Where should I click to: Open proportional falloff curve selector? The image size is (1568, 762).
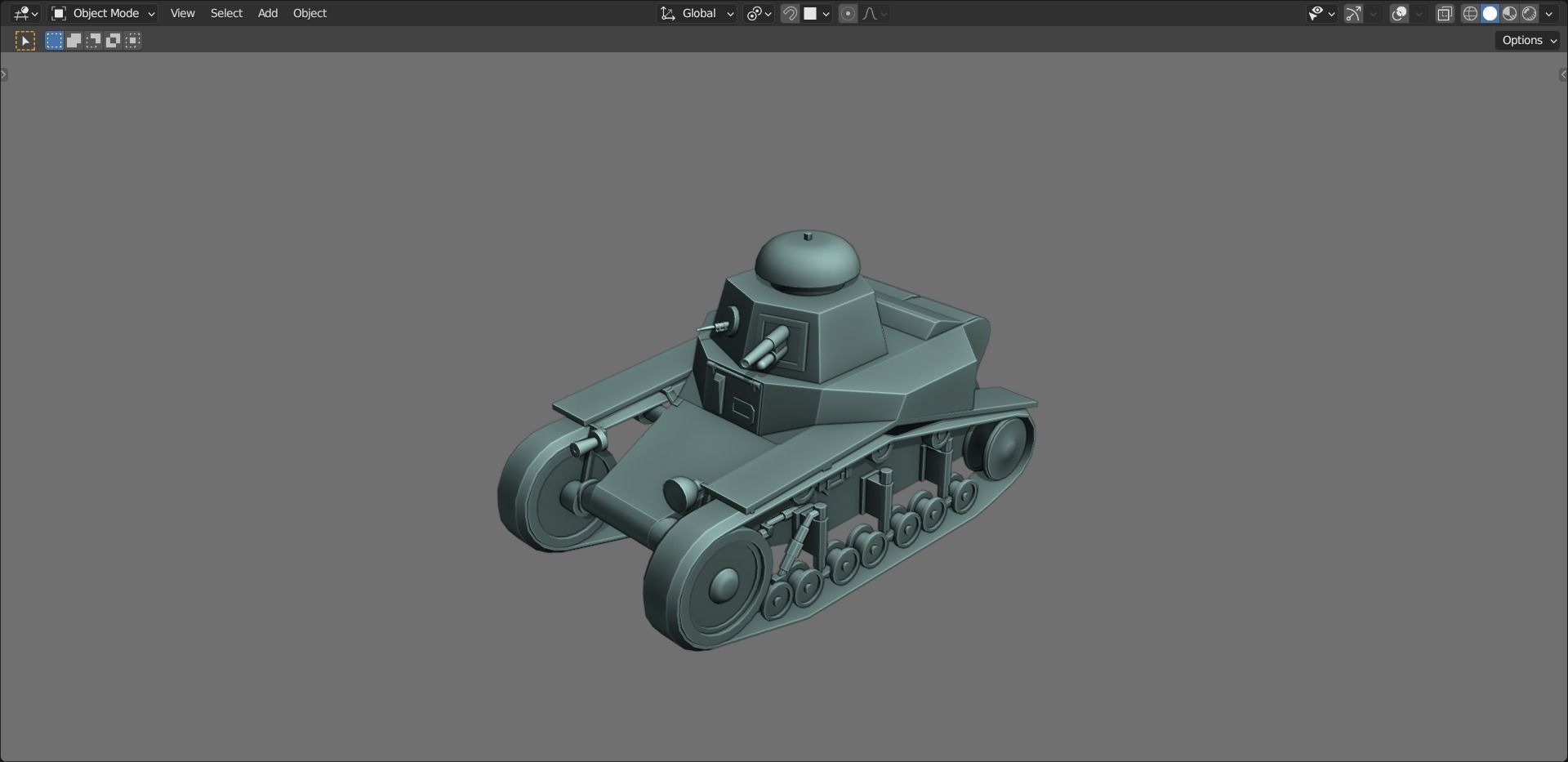pos(875,13)
